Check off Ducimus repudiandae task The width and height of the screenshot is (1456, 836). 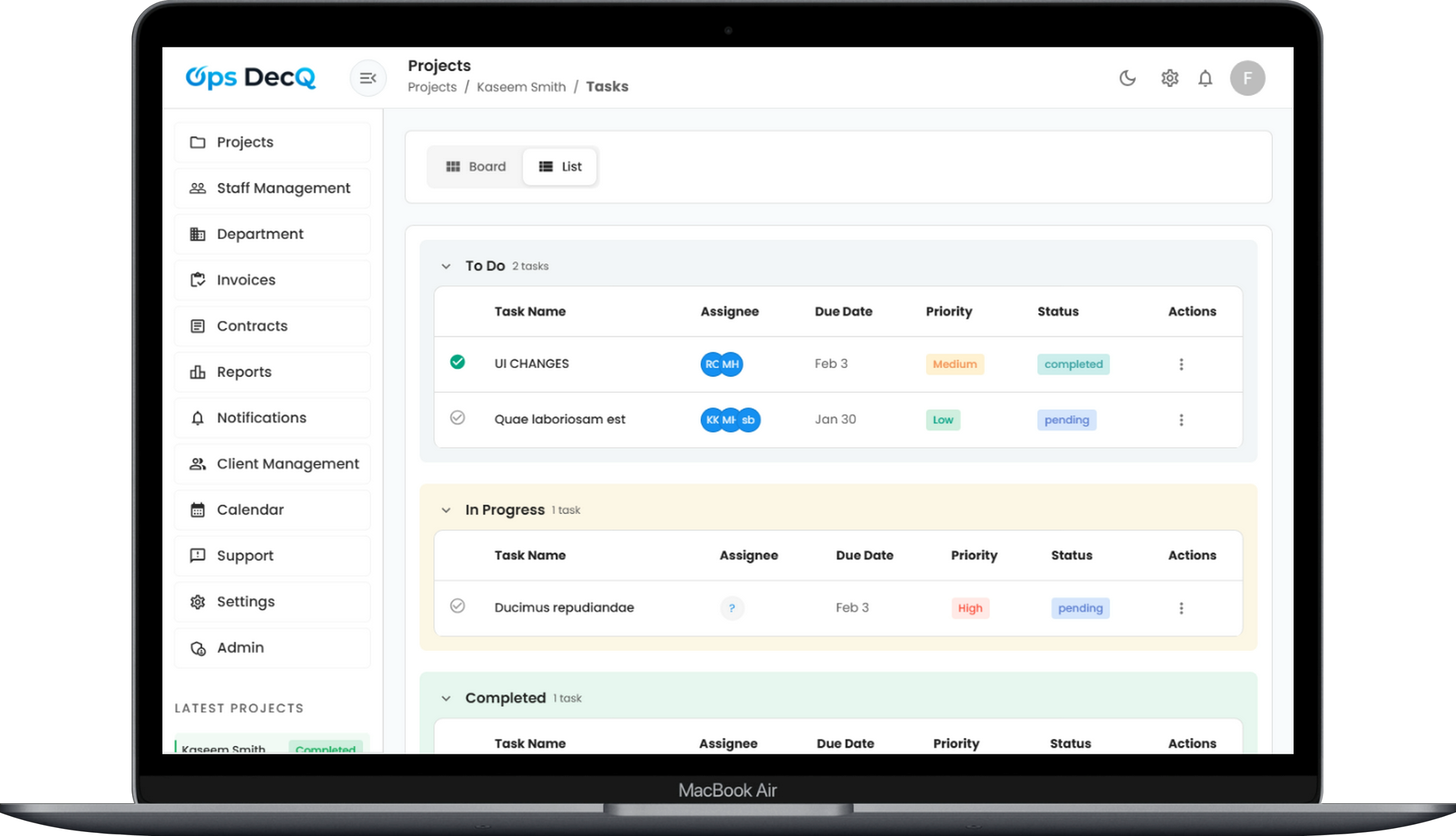[457, 606]
